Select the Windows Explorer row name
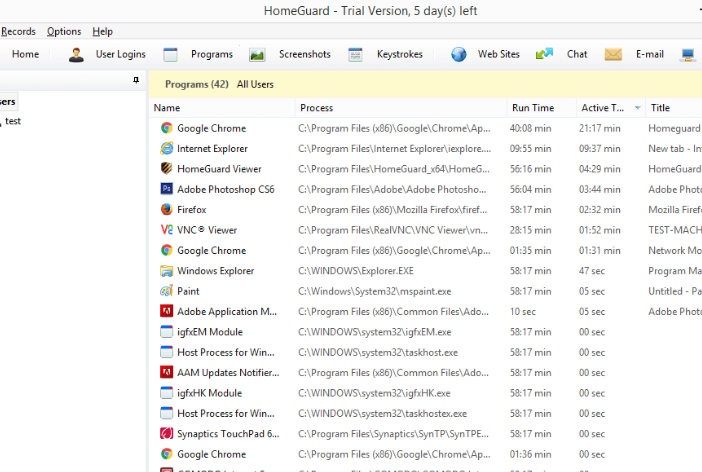 tap(215, 271)
